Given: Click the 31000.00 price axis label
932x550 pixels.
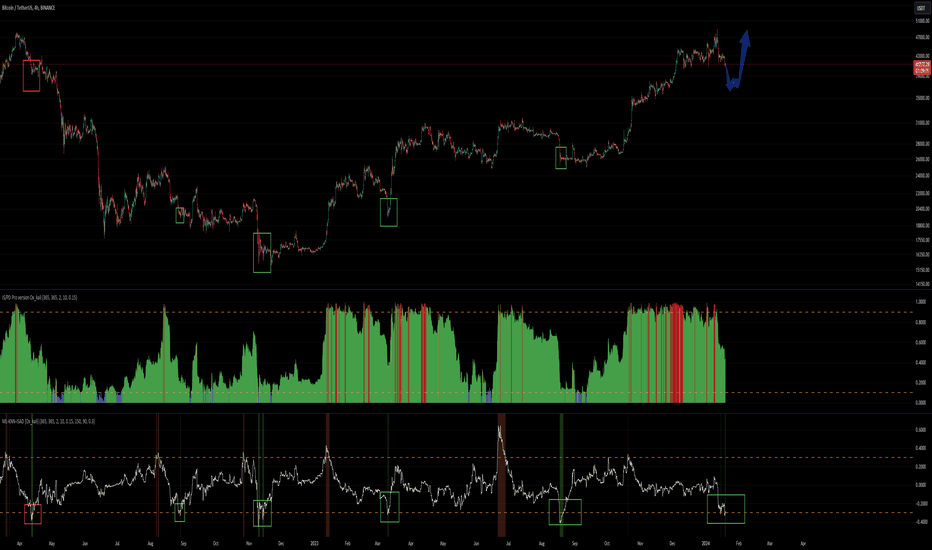Looking at the screenshot, I should point(922,123).
